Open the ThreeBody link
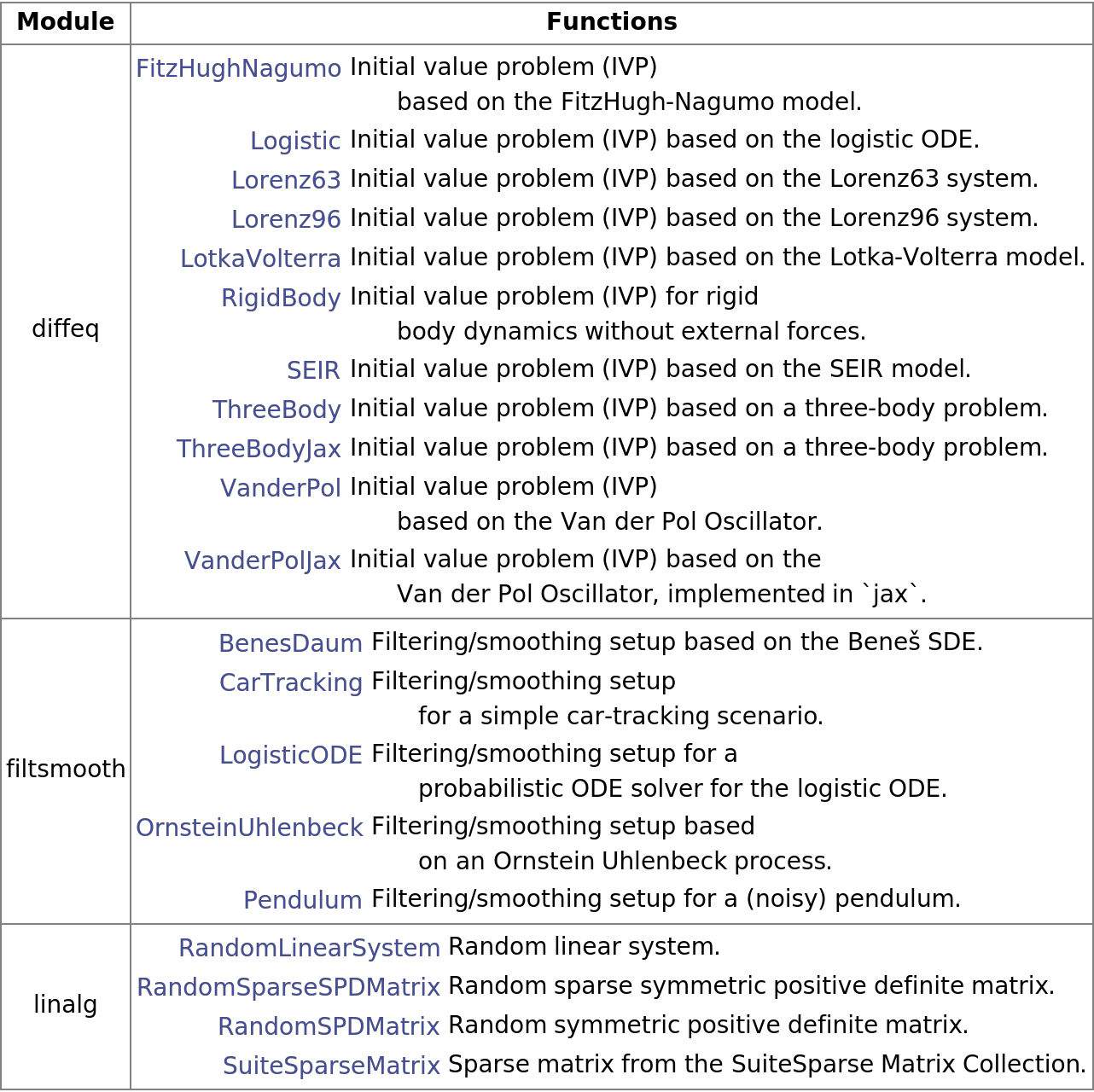Viewport: 1094px width, 1092px height. [x=276, y=410]
